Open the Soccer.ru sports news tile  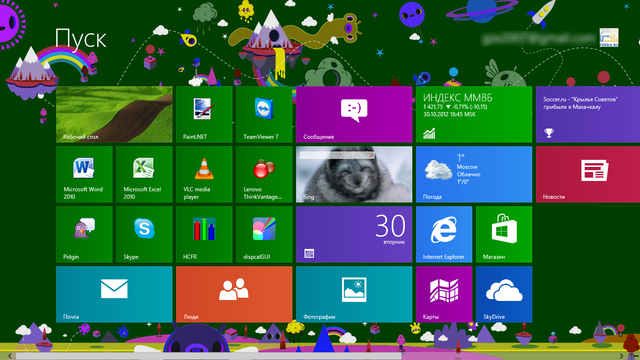(x=588, y=114)
